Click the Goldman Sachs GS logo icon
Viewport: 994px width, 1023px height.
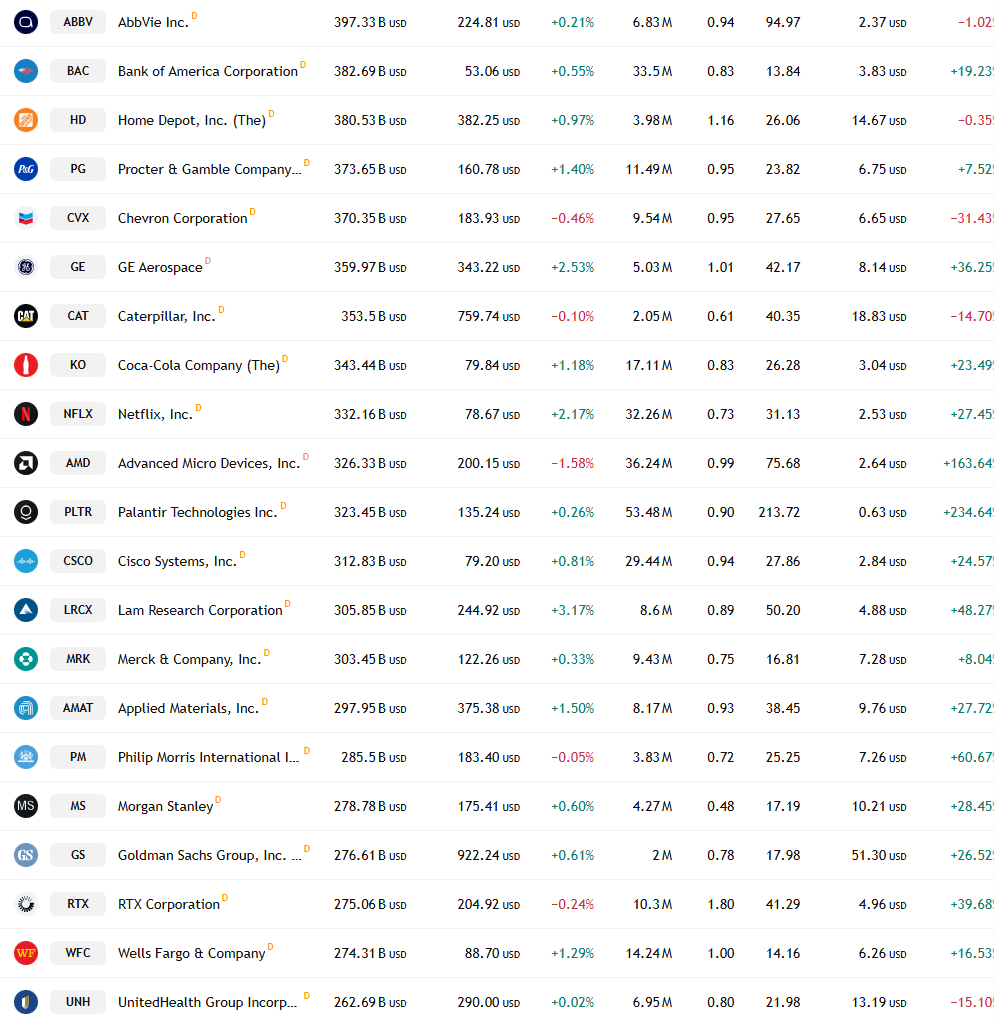click(26, 855)
